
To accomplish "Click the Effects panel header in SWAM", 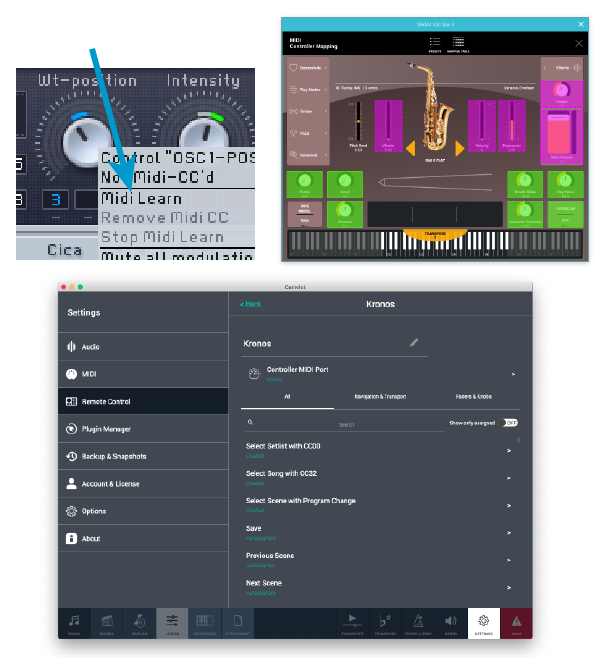I will pos(562,68).
